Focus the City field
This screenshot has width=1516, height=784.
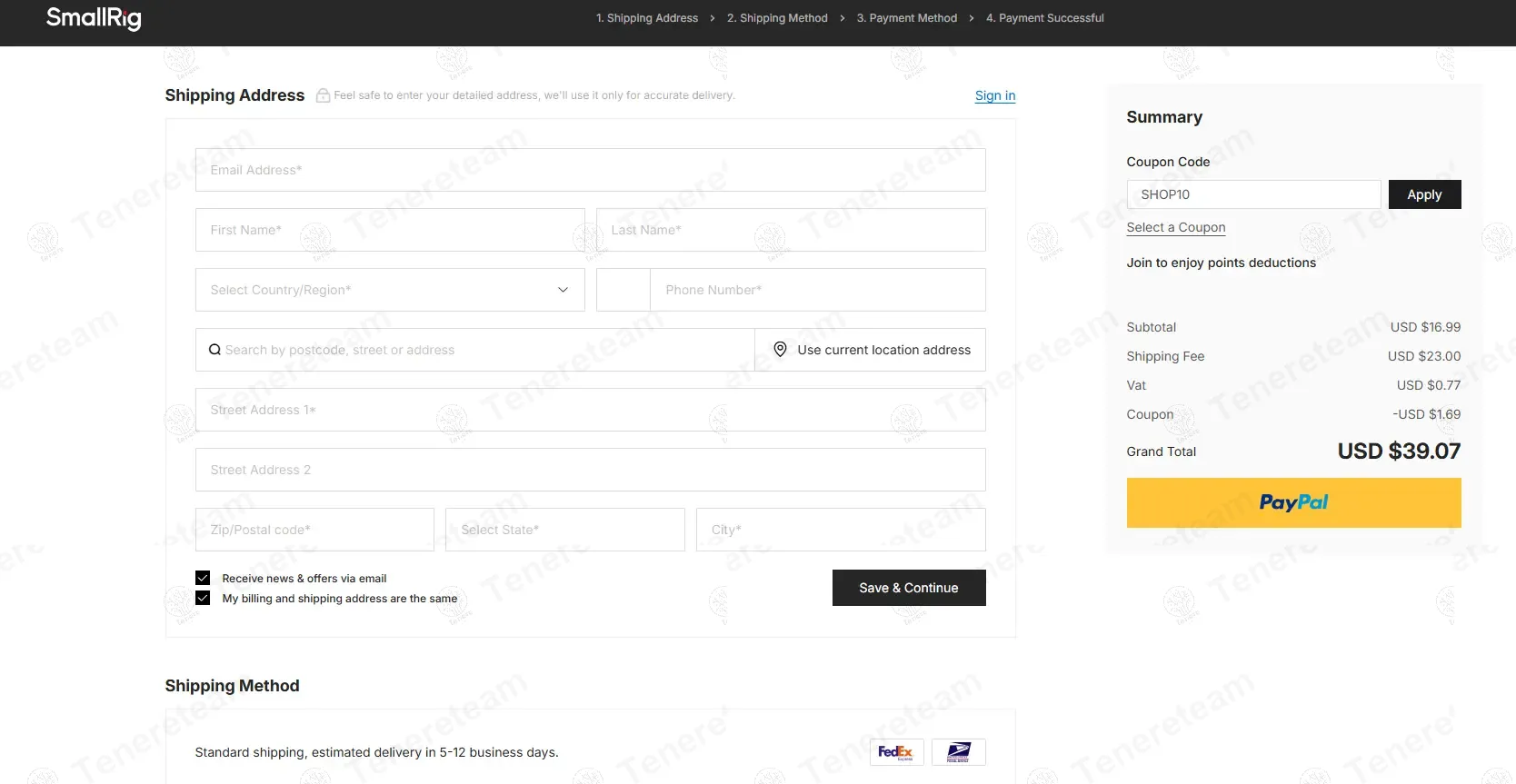[x=841, y=530]
